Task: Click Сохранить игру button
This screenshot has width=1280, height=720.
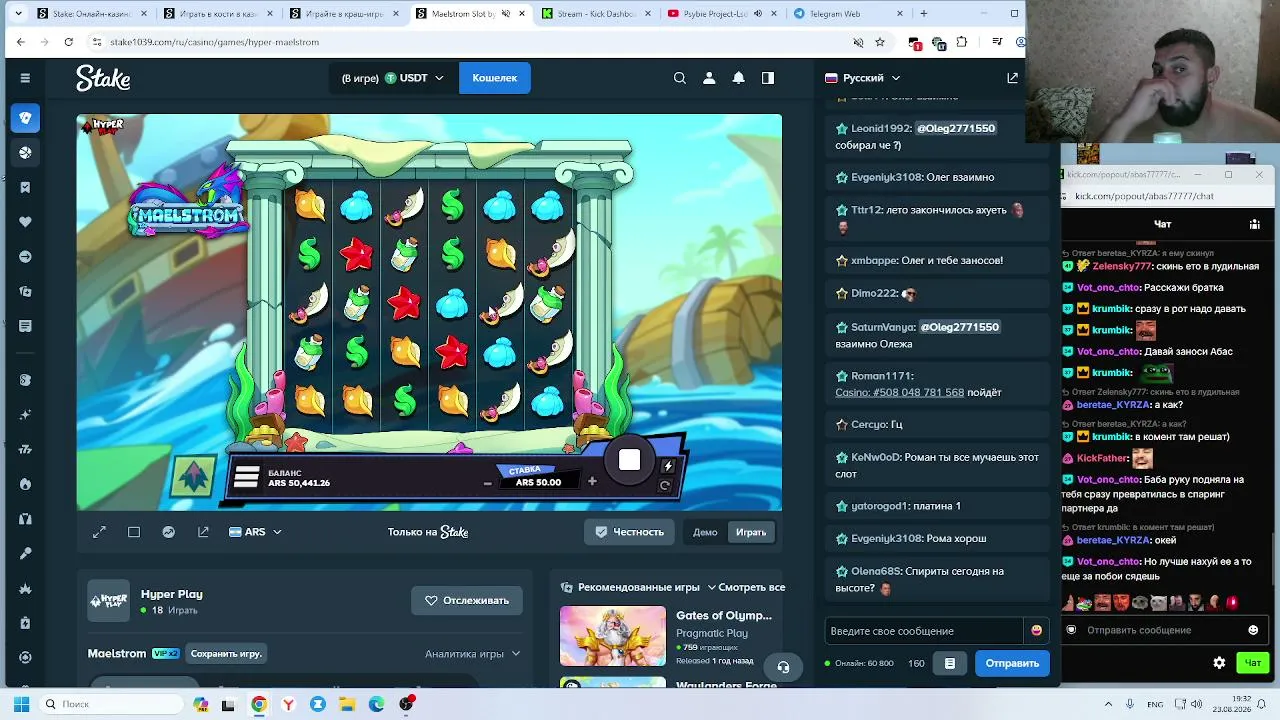Action: pos(226,654)
